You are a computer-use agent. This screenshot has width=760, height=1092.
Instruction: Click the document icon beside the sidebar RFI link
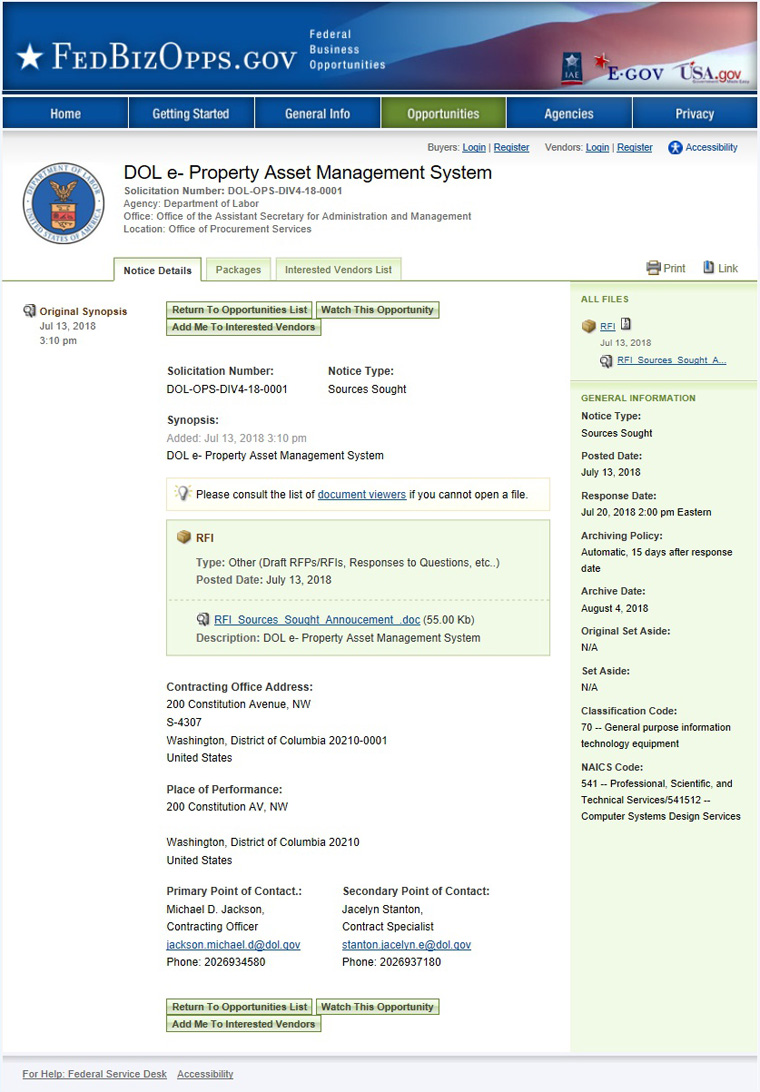point(626,324)
